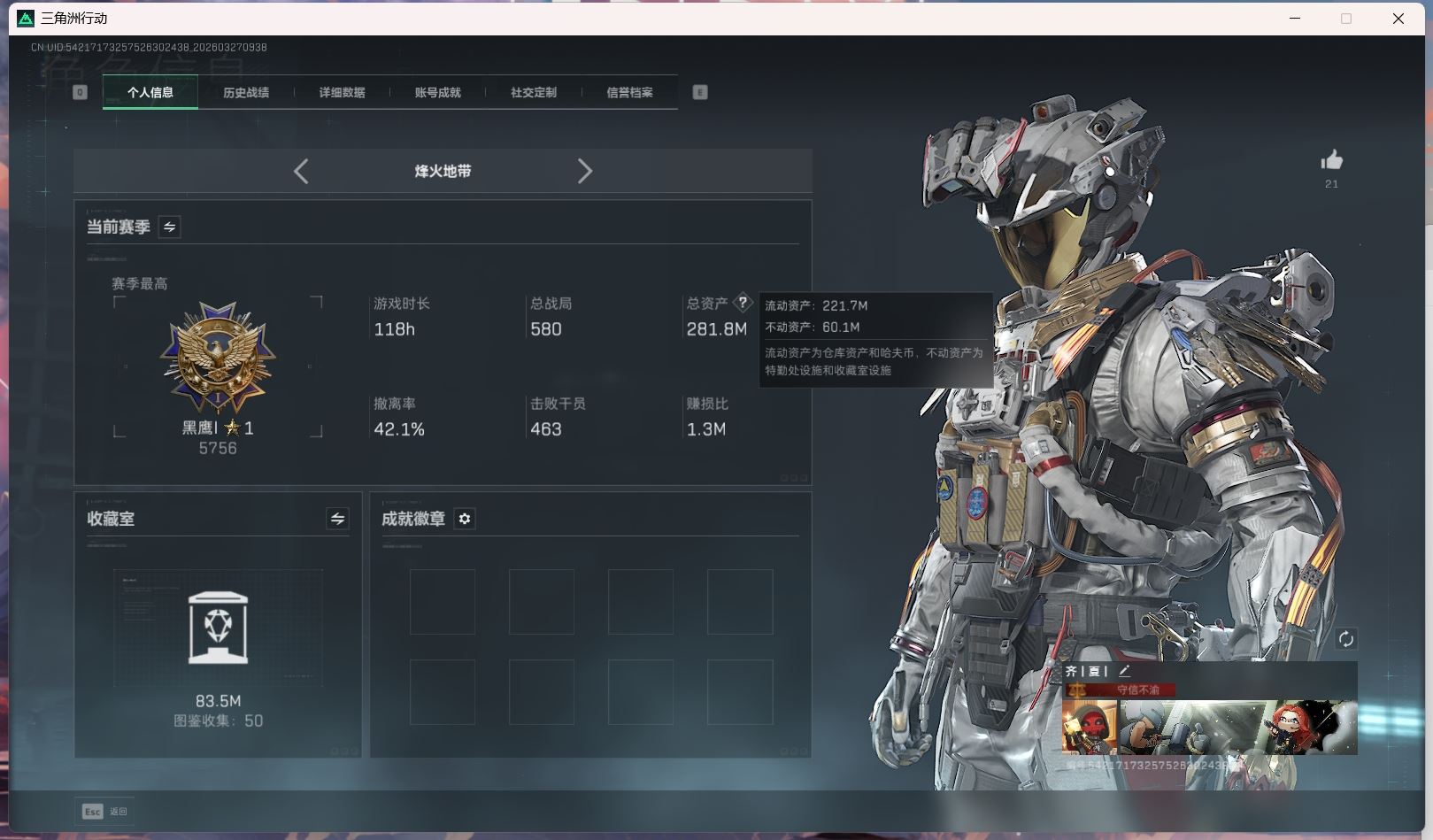Go to next game mode with right arrow
Viewport: 1433px width, 840px height.
coord(584,171)
